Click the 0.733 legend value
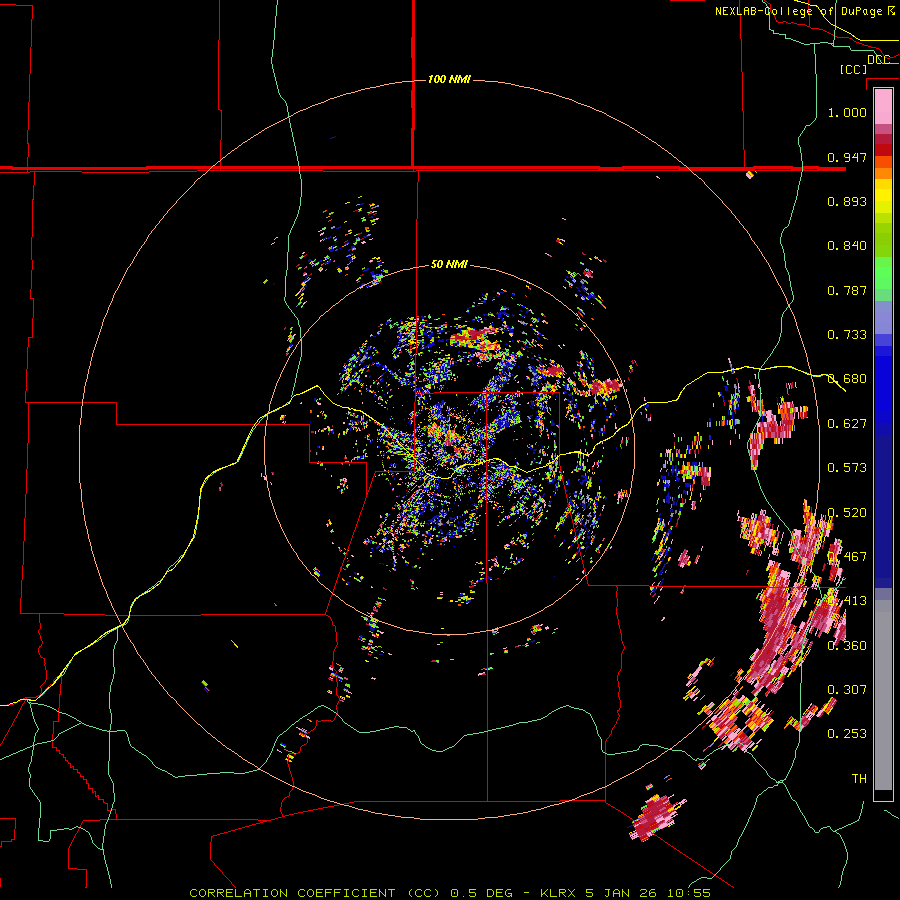Image resolution: width=900 pixels, height=900 pixels. 847,334
